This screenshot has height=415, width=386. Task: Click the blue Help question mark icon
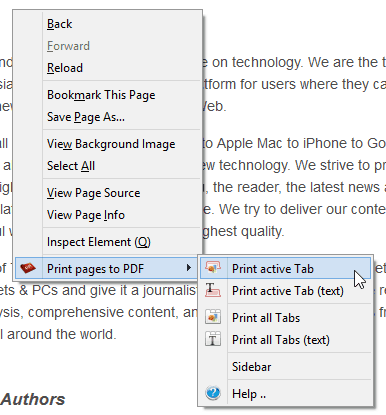pos(213,393)
